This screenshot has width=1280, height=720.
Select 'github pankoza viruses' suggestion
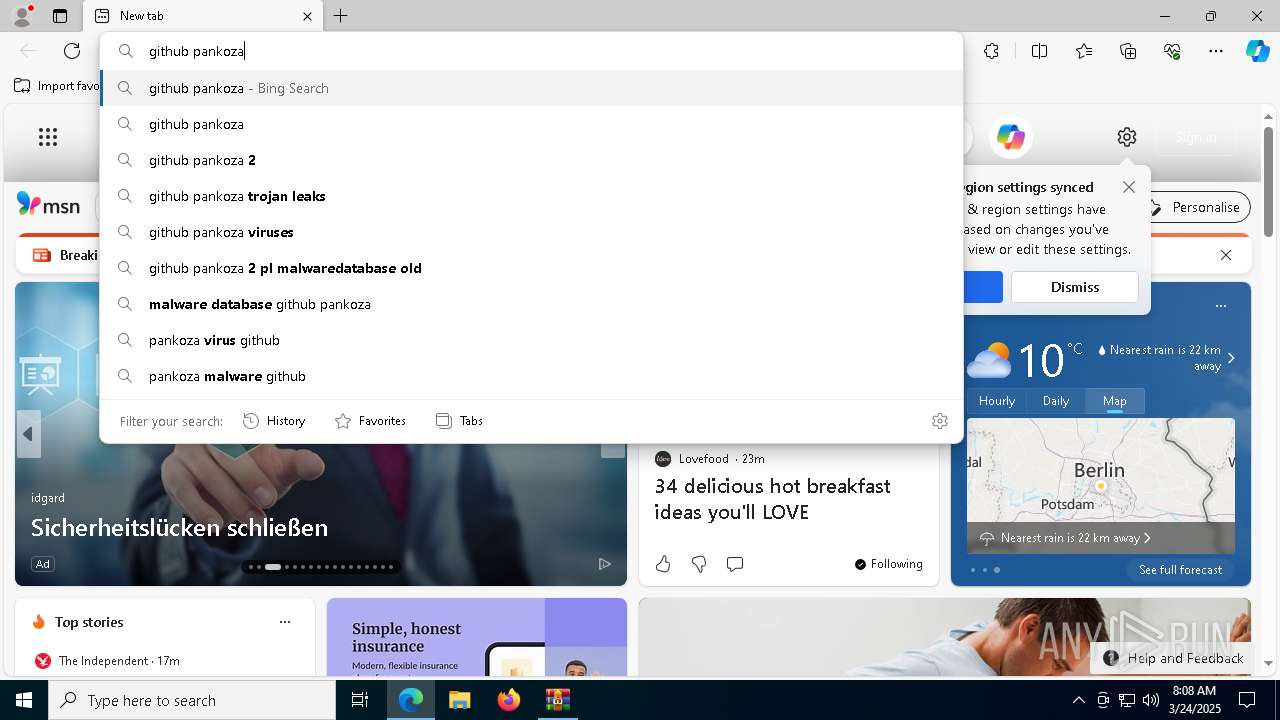531,232
